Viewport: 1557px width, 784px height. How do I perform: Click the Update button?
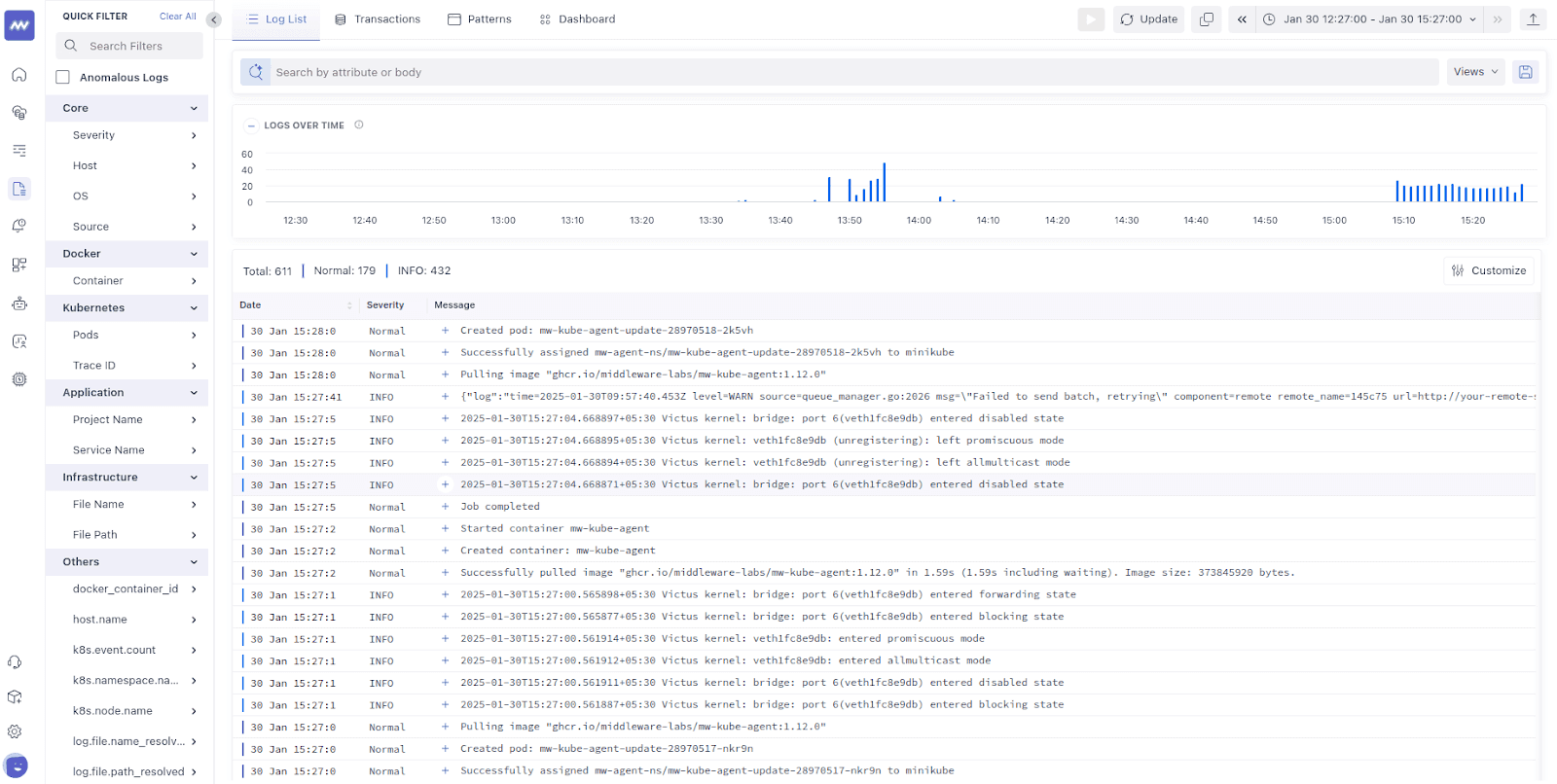tap(1149, 19)
